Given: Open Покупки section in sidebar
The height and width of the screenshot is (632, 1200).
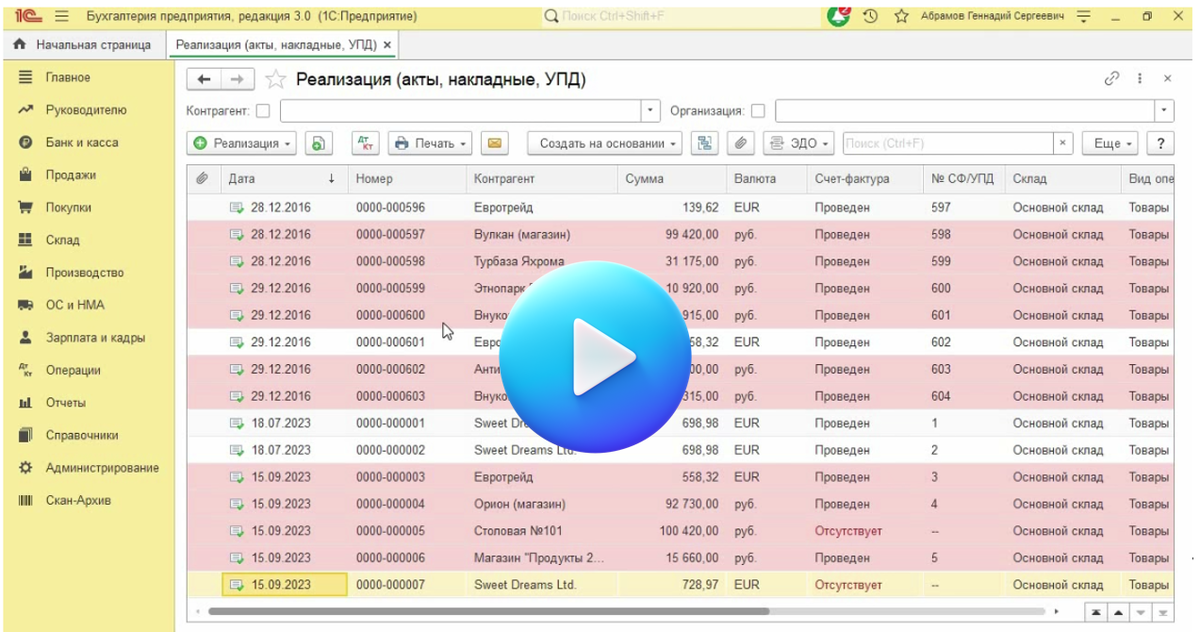Looking at the screenshot, I should [x=68, y=207].
